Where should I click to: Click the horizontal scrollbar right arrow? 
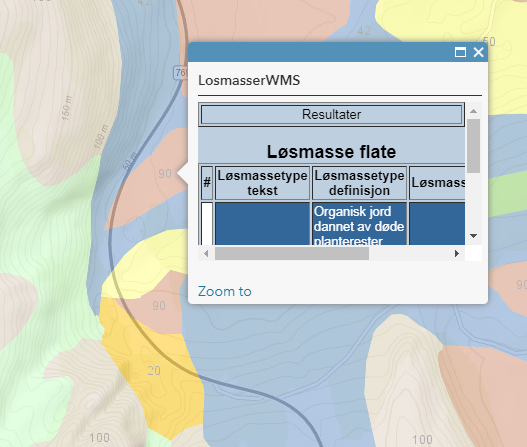(x=456, y=253)
